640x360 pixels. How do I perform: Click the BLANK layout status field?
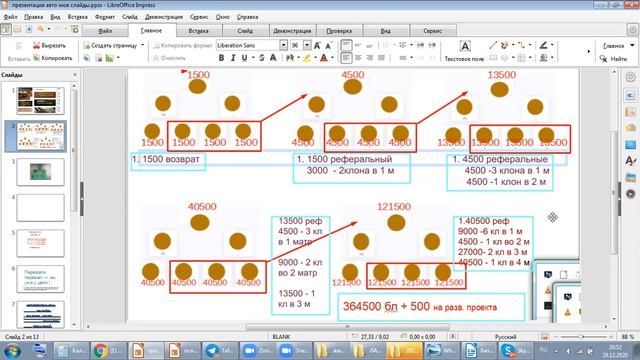pos(281,337)
